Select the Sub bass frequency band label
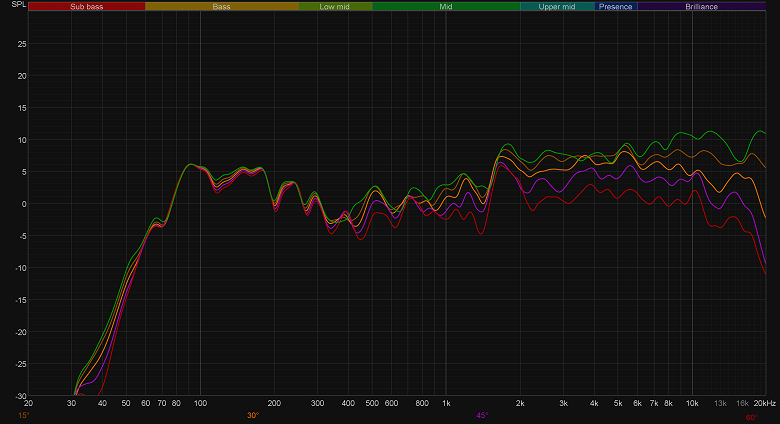Image resolution: width=780 pixels, height=424 pixels. [x=87, y=6]
